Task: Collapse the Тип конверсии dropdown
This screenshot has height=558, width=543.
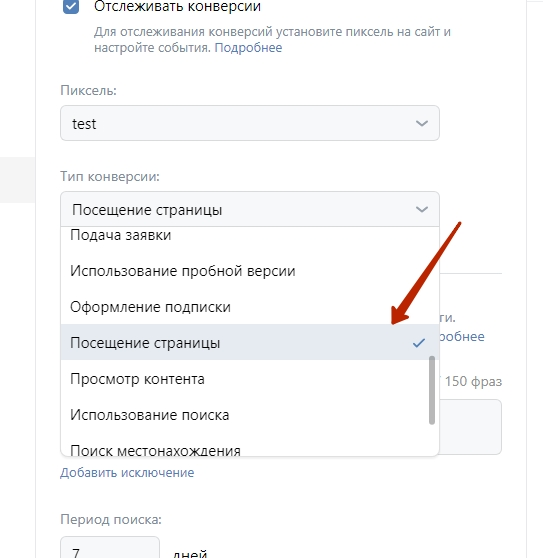Action: coord(250,209)
